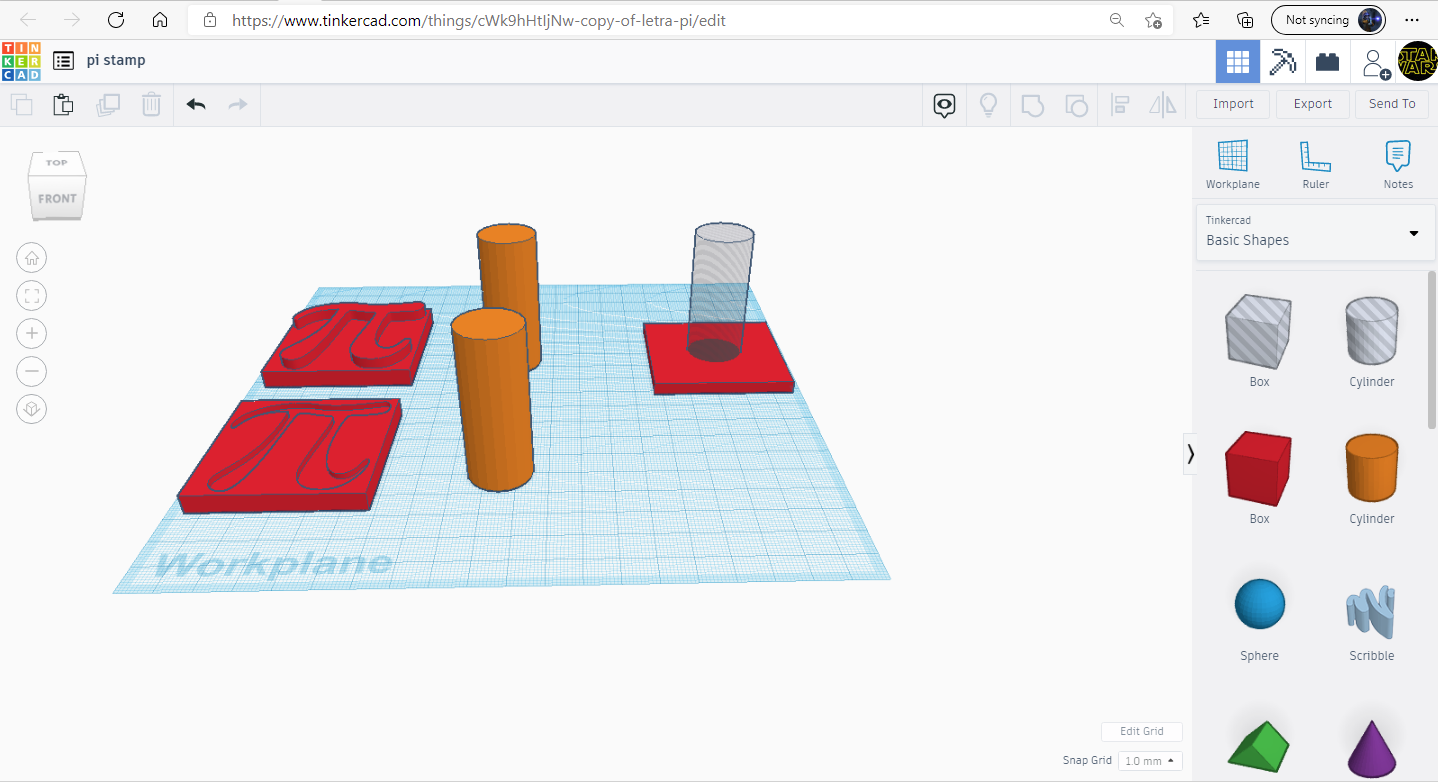
Task: Zoom out with the minus button
Action: (x=32, y=371)
